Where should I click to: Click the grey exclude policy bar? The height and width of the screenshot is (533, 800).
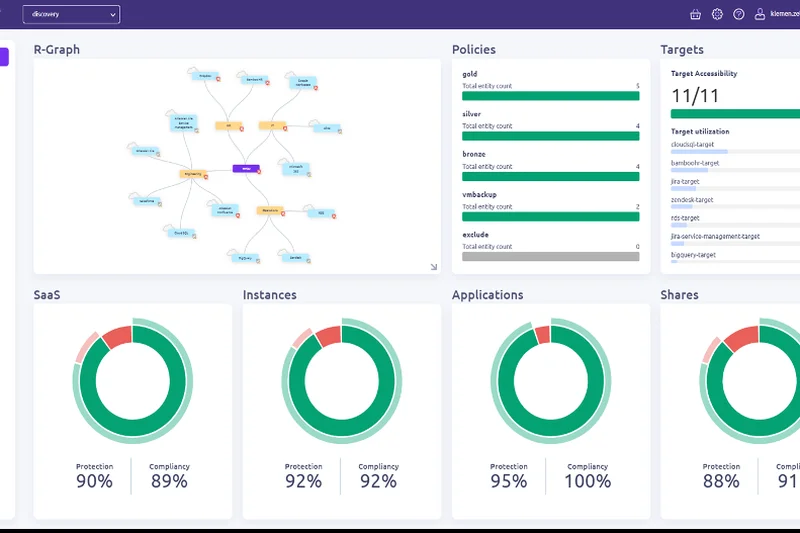click(550, 257)
